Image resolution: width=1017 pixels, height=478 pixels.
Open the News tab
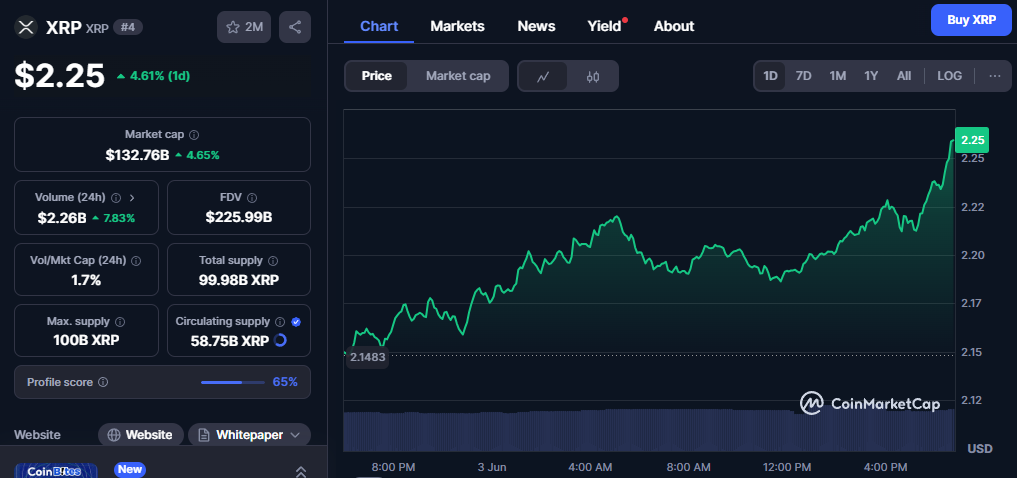tap(536, 27)
